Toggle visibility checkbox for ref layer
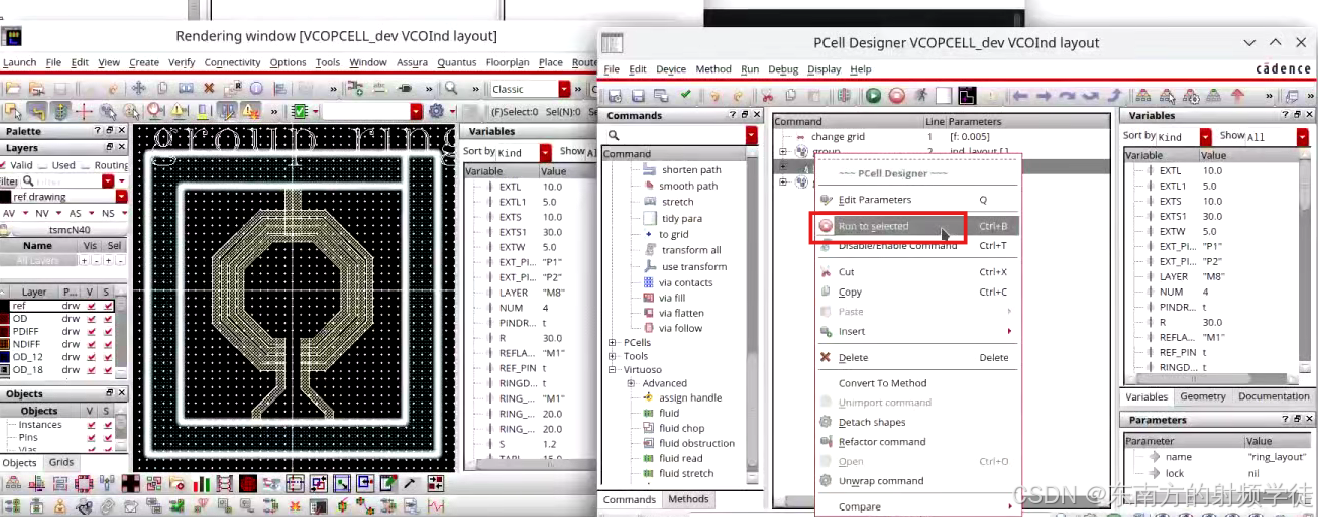This screenshot has height=517, width=1318. tap(93, 306)
